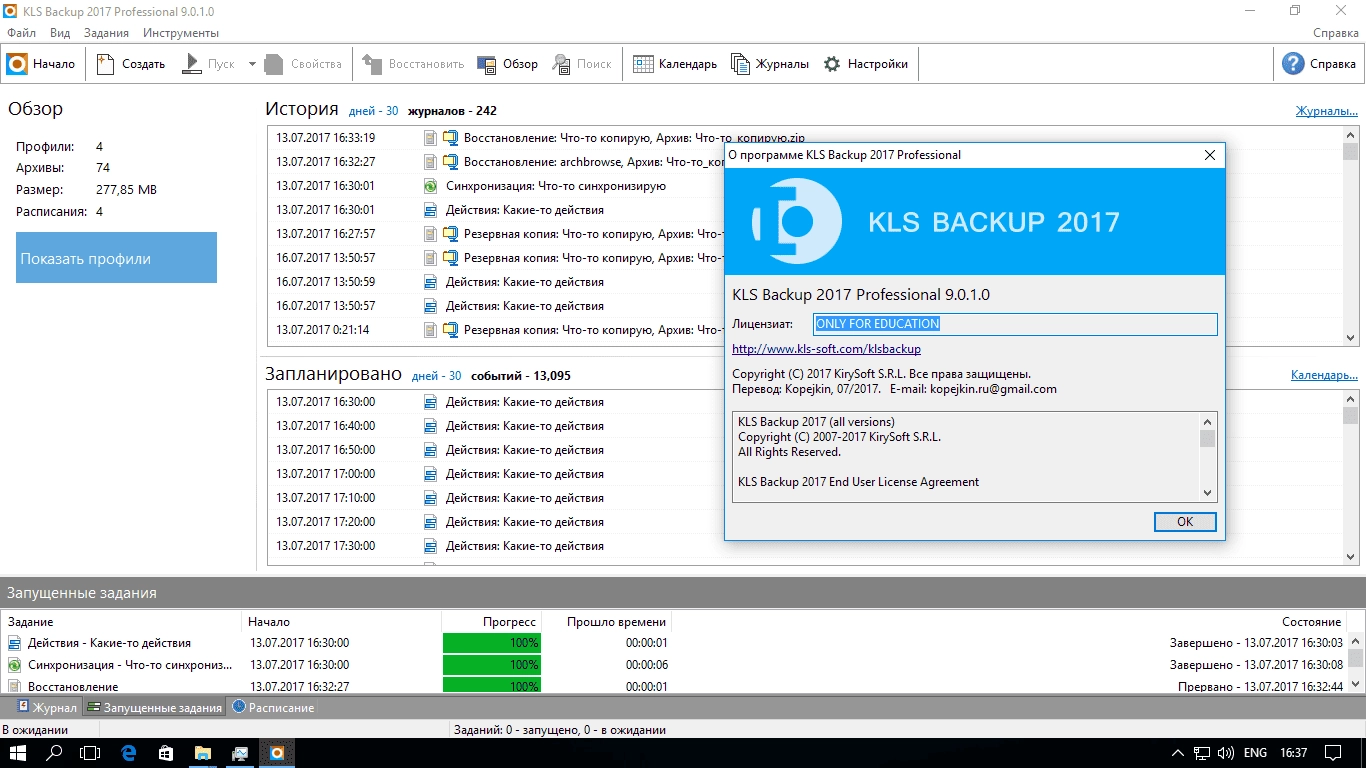
Task: Click the Показать профили button
Action: (x=116, y=258)
